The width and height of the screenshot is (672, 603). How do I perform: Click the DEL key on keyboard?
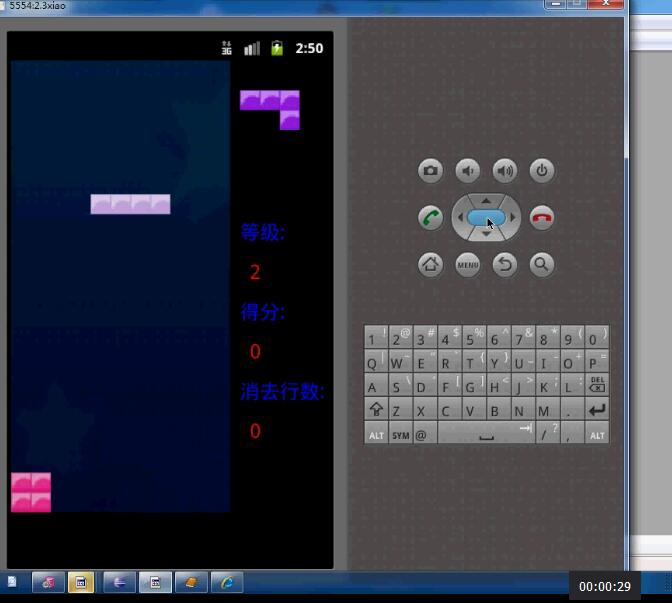(x=597, y=384)
